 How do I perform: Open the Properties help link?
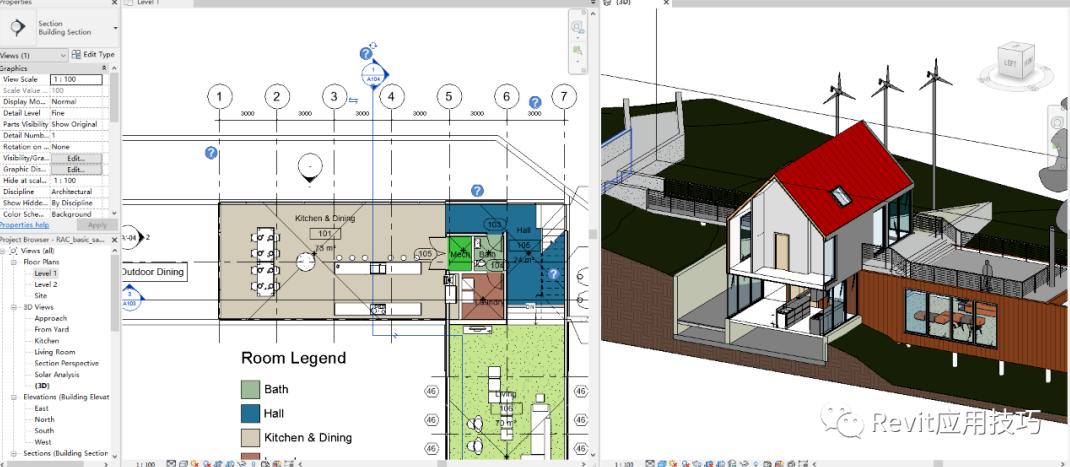click(25, 225)
